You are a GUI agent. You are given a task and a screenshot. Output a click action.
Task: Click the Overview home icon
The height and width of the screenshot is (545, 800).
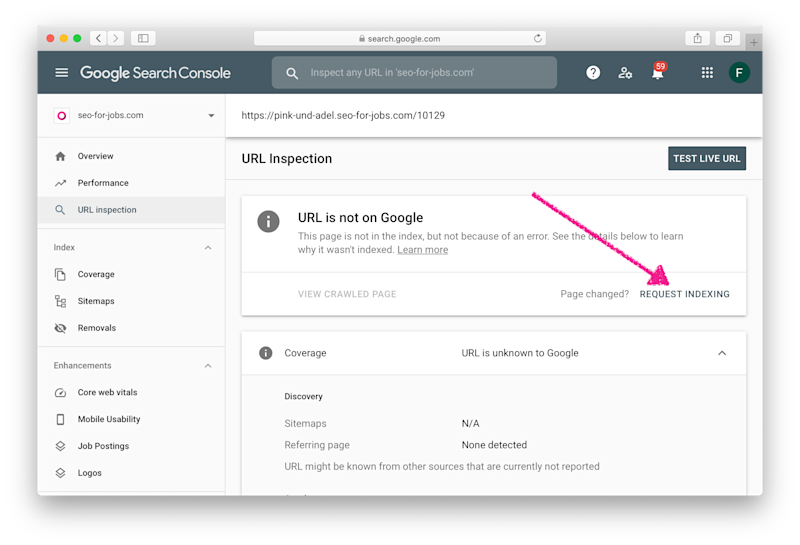tap(60, 156)
